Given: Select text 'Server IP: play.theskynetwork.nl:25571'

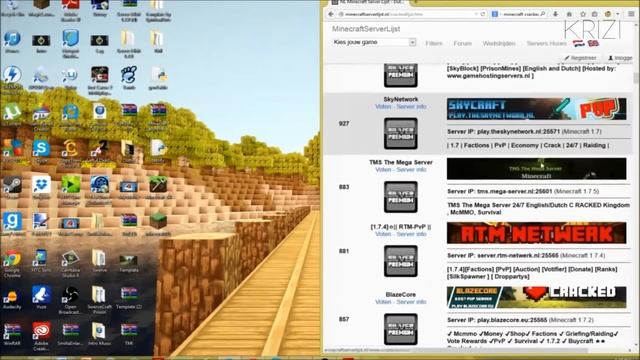Looking at the screenshot, I should click(x=503, y=132).
